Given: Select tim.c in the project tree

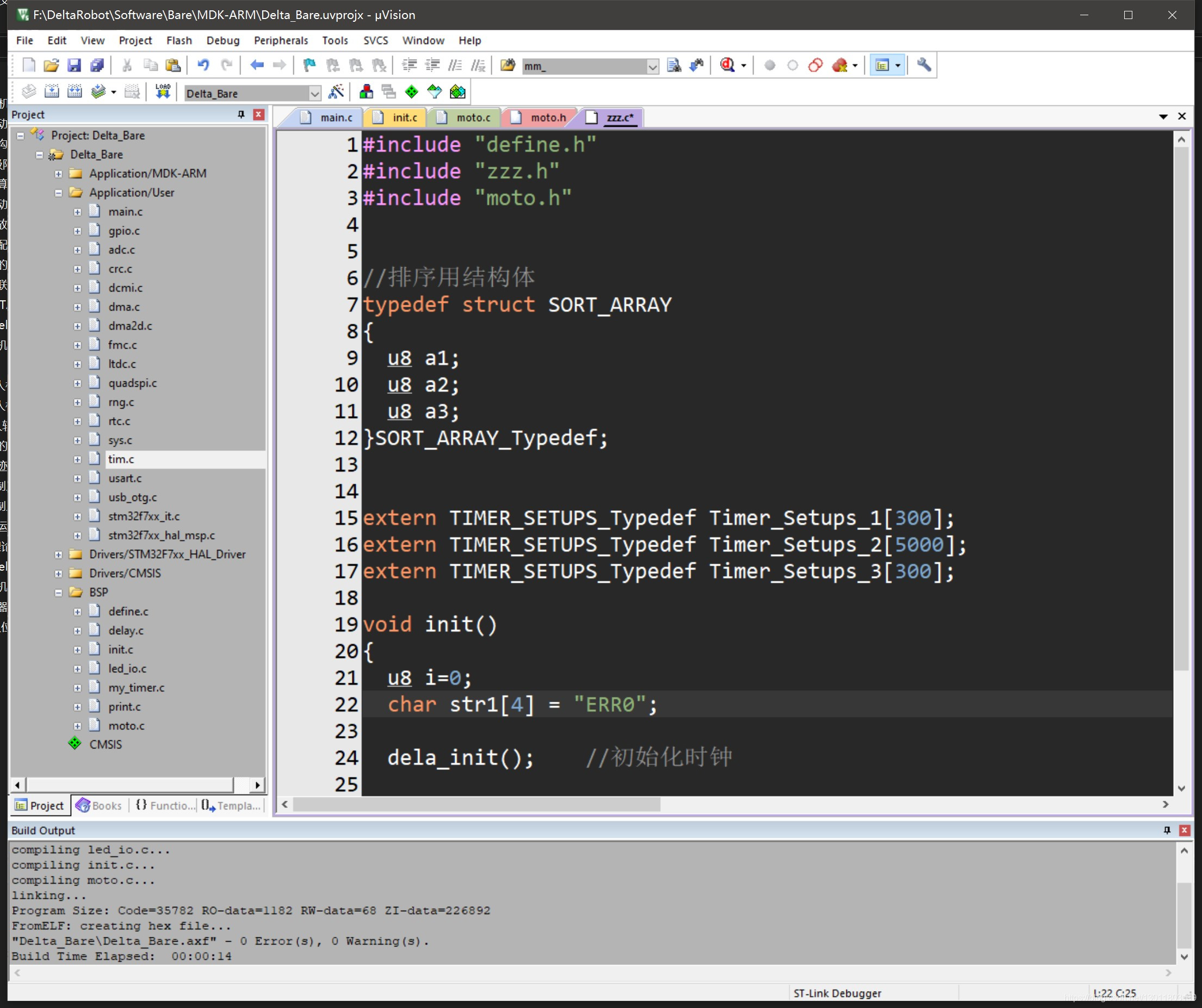Looking at the screenshot, I should pos(121,459).
